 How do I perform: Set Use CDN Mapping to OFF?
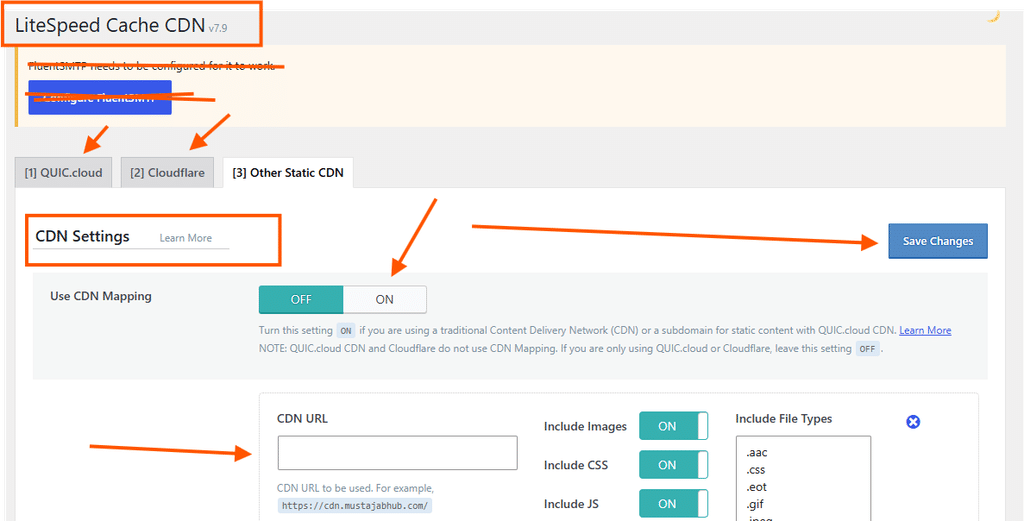(301, 299)
